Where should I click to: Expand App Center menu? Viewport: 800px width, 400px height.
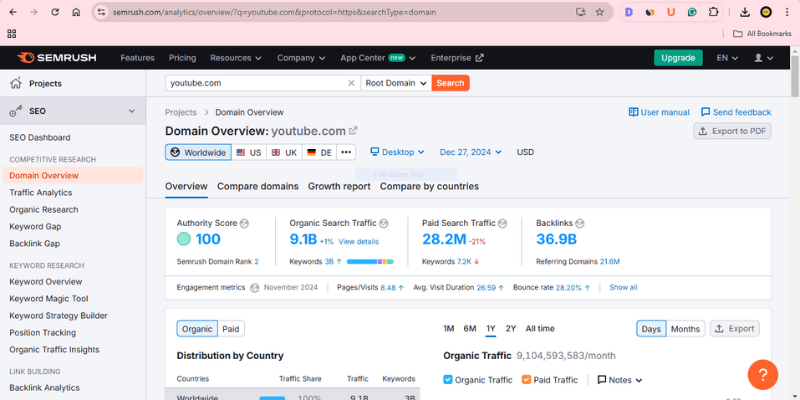tap(378, 58)
